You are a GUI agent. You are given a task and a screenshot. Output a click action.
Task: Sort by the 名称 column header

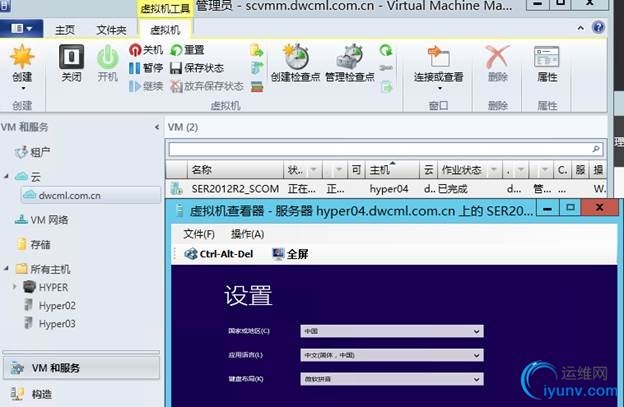(235, 170)
